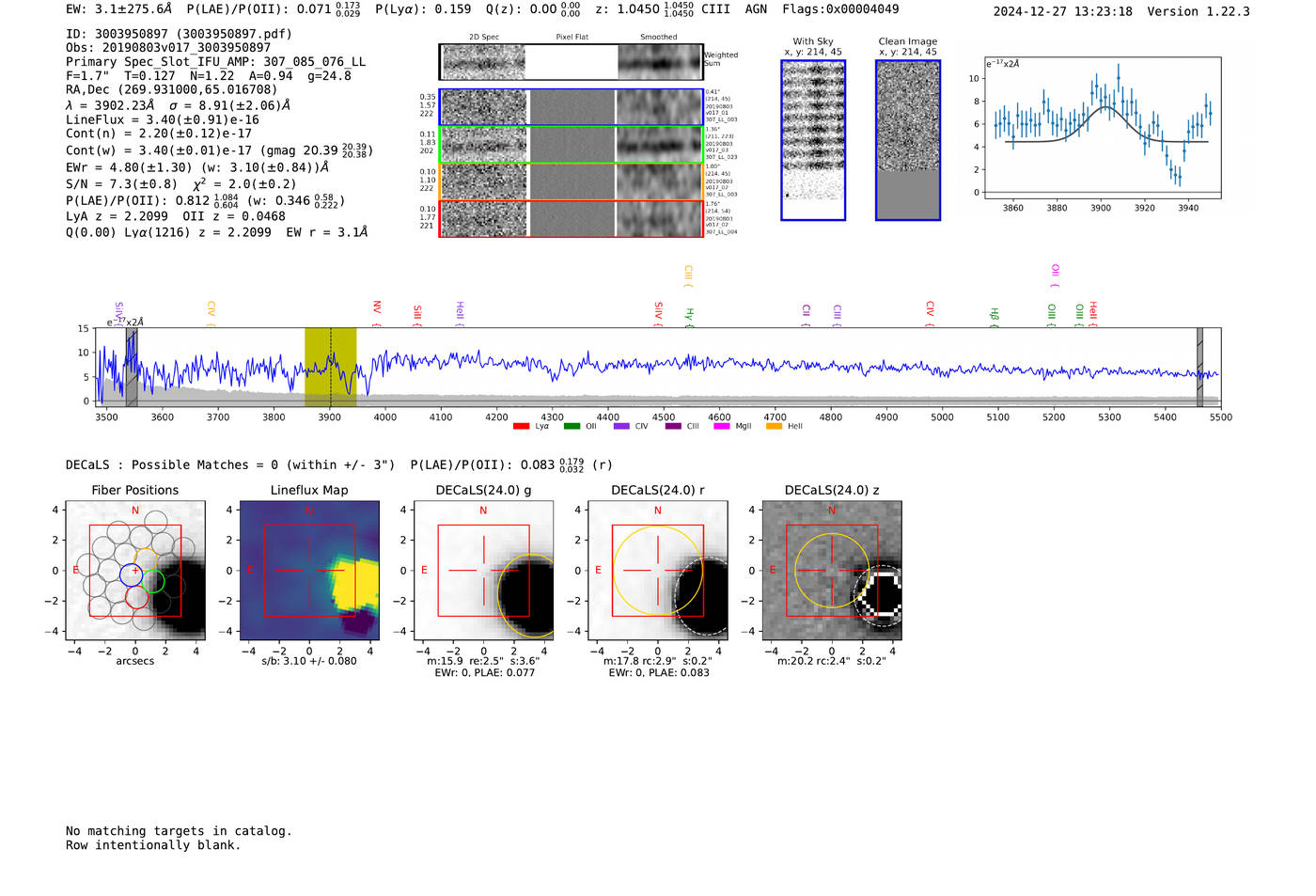Click No matching targets in catalog text
The image size is (1316, 896).
click(x=179, y=831)
